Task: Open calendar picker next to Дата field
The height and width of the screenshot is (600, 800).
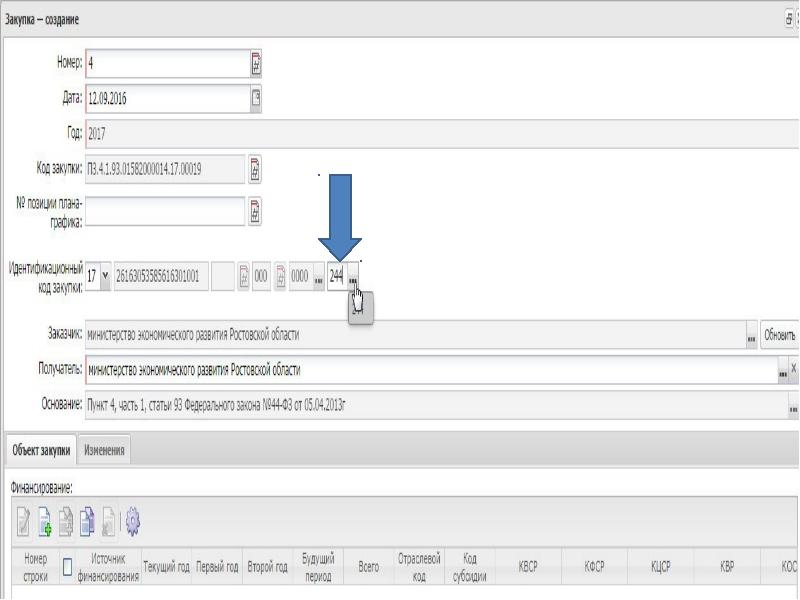Action: click(256, 98)
